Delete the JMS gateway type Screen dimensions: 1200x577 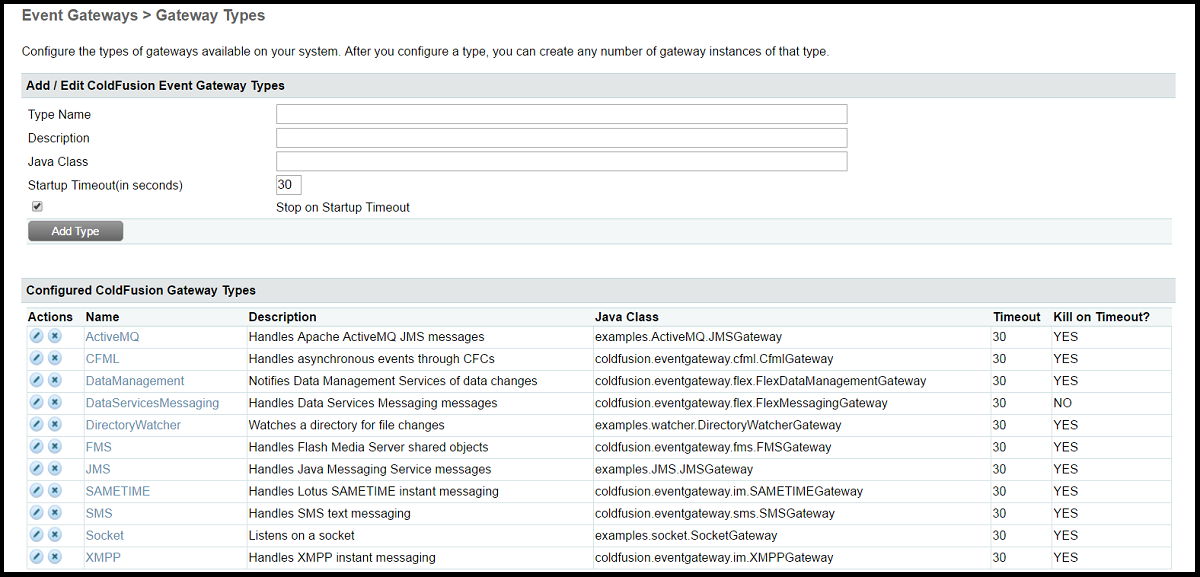coord(55,469)
